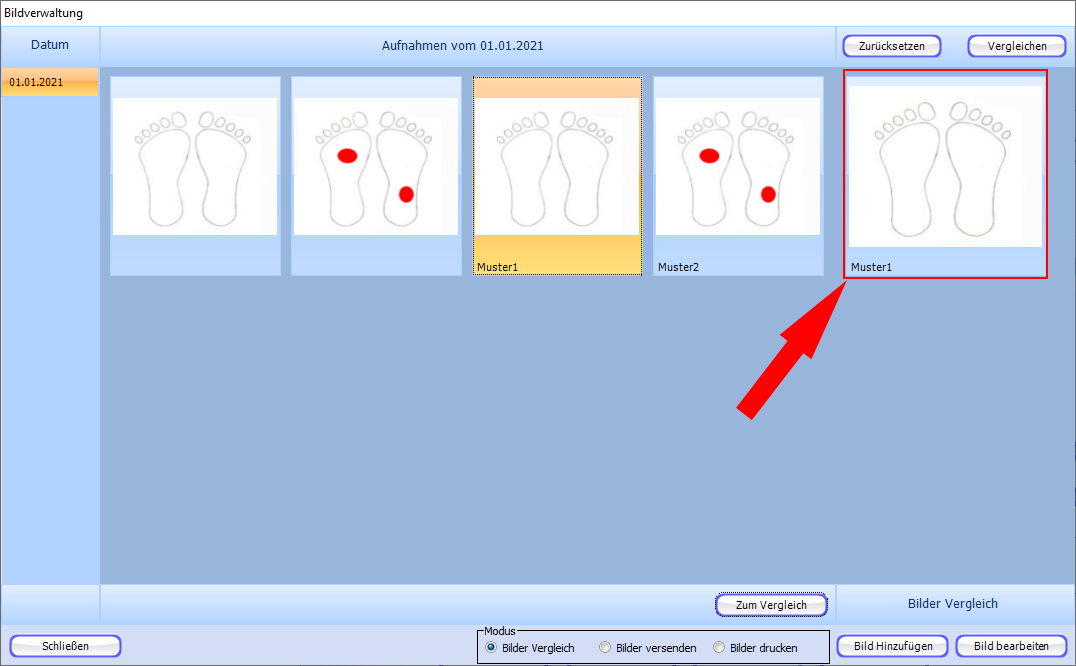Open Bild bearbeiten to edit image
The image size is (1076, 666).
pos(1011,646)
